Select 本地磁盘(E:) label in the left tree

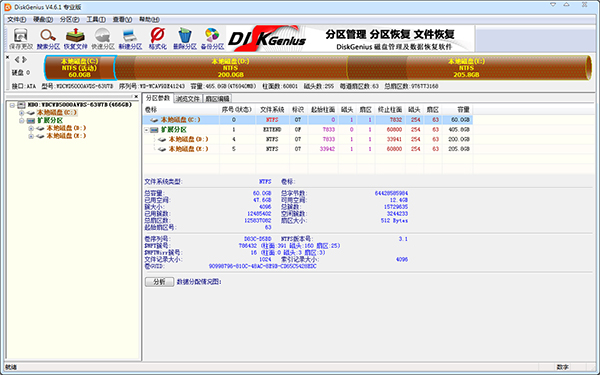[x=66, y=136]
